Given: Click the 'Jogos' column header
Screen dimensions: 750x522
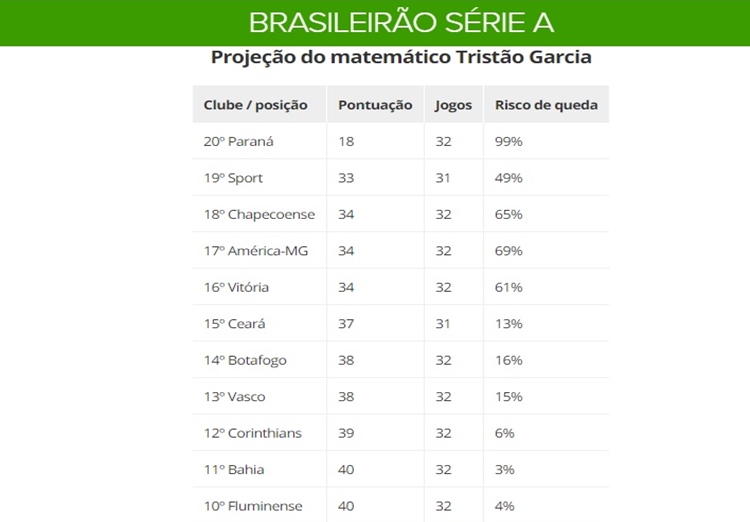Looking at the screenshot, I should click(x=454, y=105).
